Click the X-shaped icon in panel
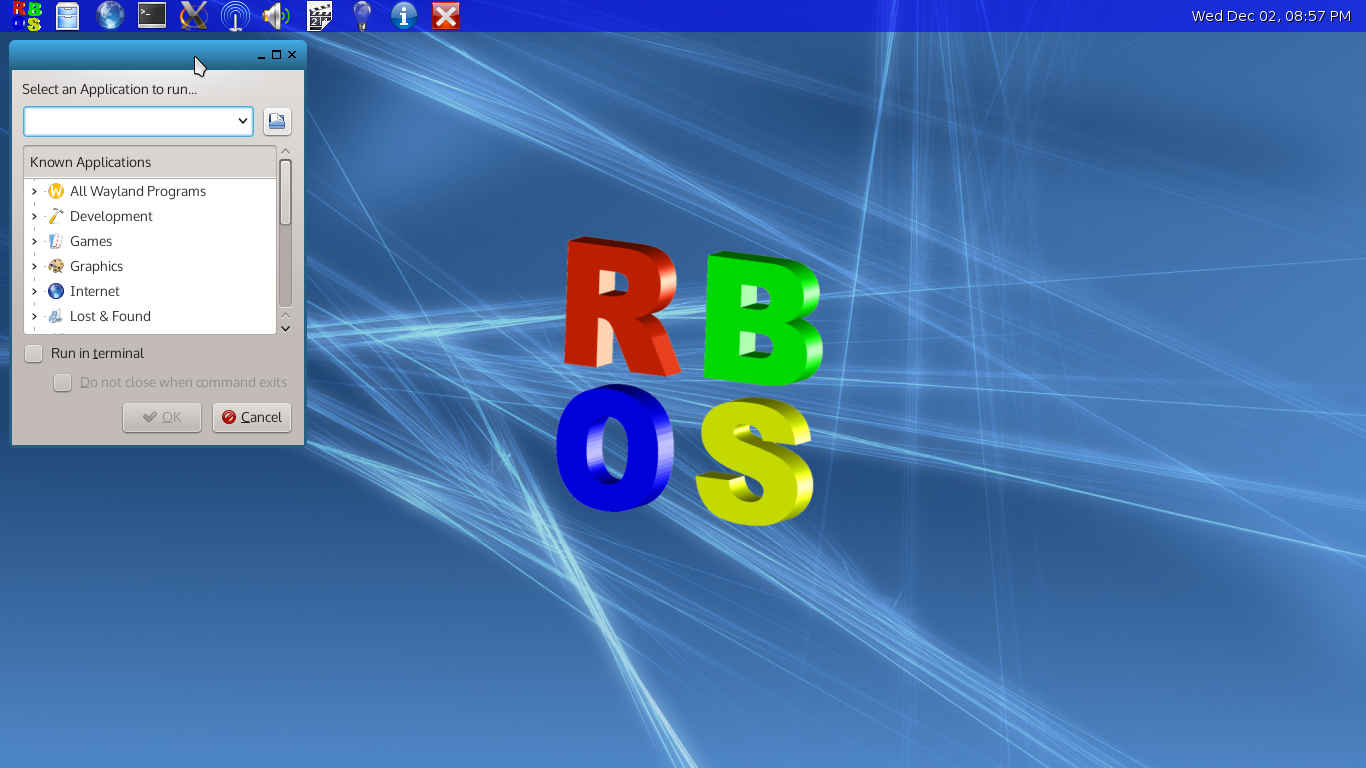The width and height of the screenshot is (1366, 768). [x=193, y=16]
